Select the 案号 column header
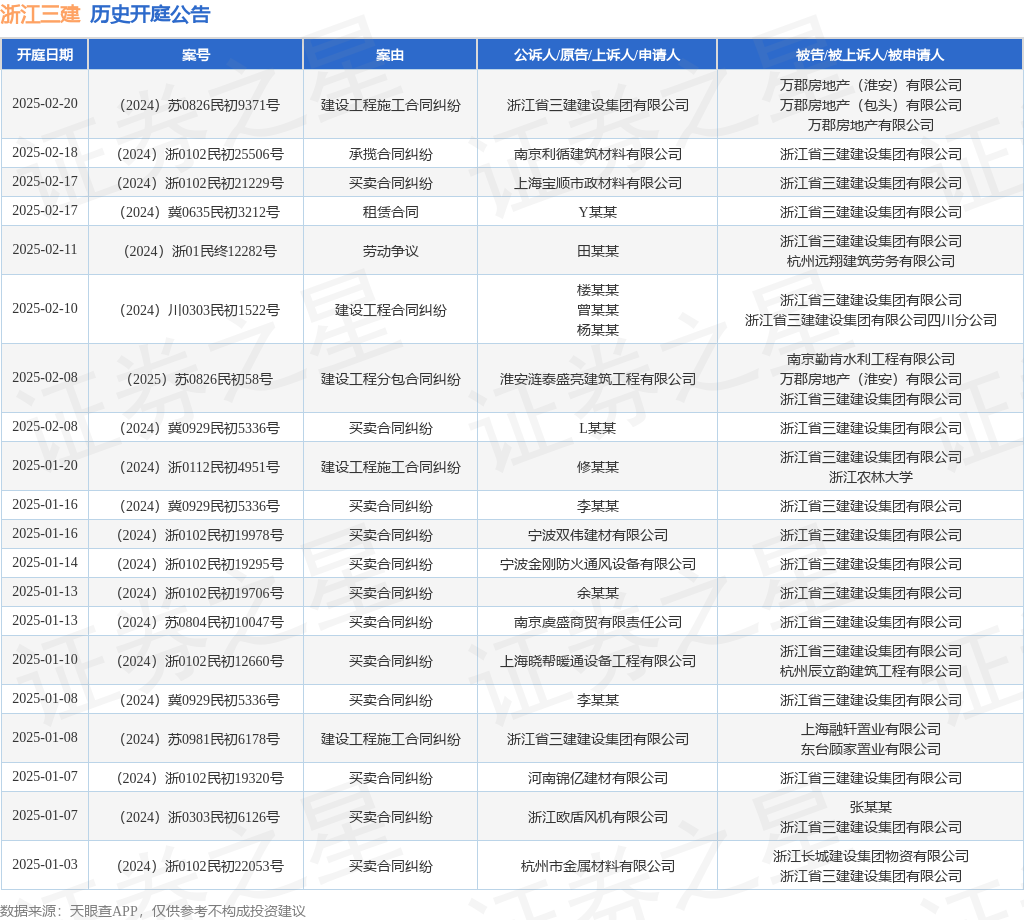 click(195, 55)
